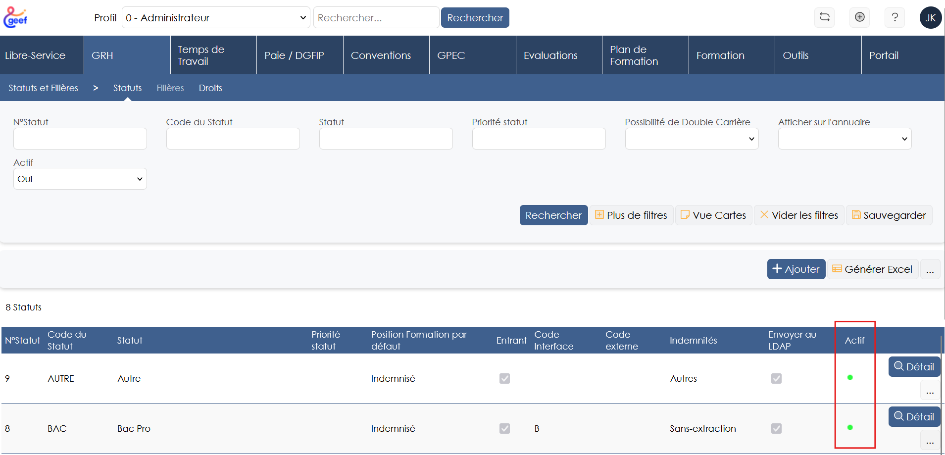Open the Paie / DGFIP menu
The width and height of the screenshot is (945, 455).
(x=300, y=55)
